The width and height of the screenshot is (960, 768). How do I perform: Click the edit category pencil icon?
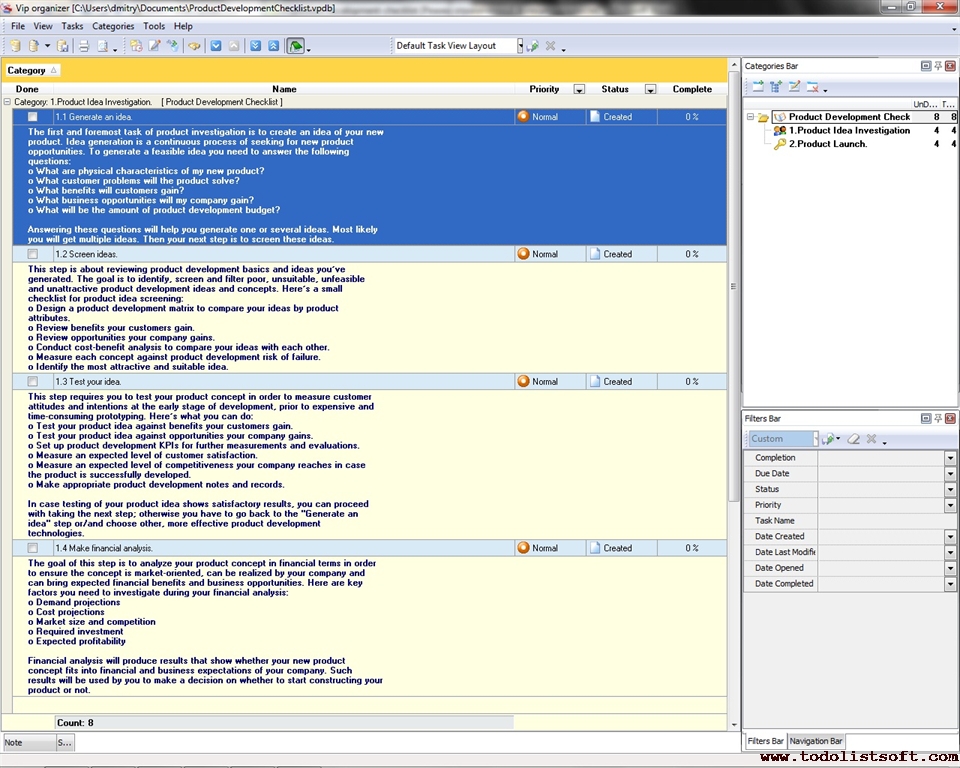[x=794, y=87]
